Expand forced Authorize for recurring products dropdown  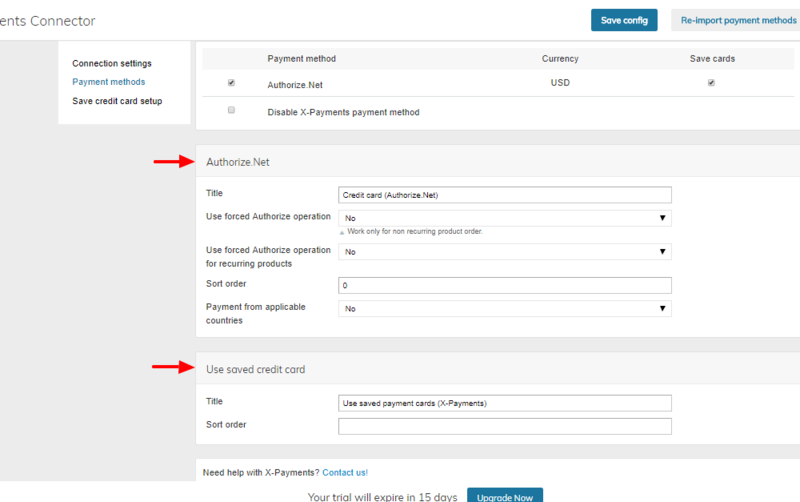pos(505,252)
